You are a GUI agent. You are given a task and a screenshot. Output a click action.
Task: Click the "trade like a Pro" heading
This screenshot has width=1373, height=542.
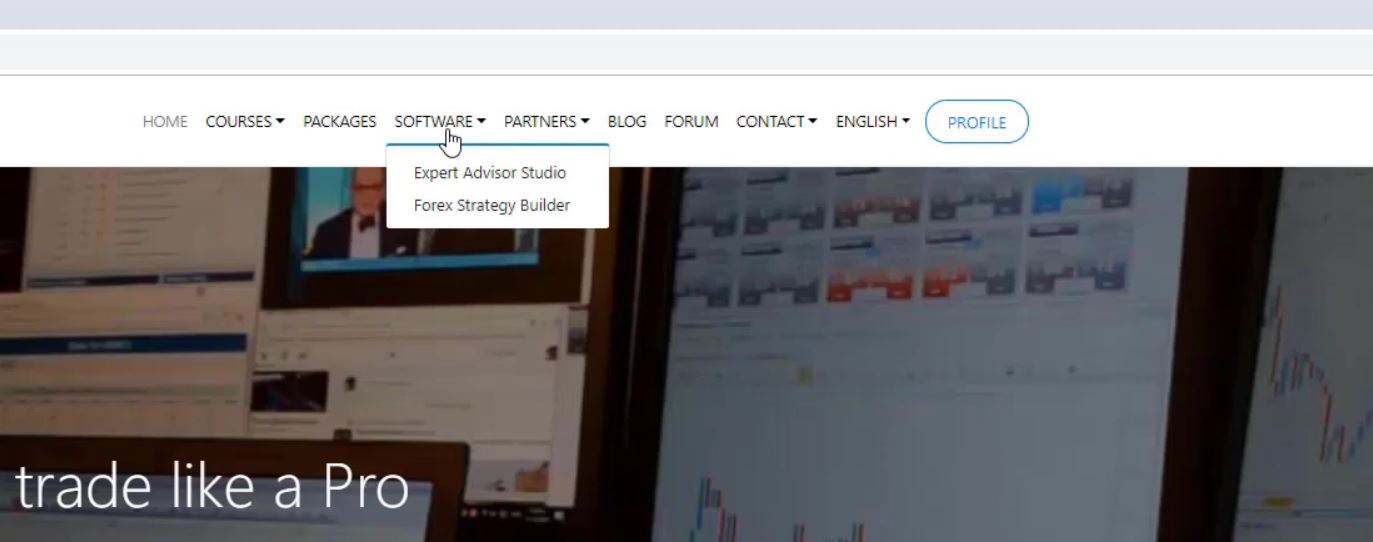point(212,489)
